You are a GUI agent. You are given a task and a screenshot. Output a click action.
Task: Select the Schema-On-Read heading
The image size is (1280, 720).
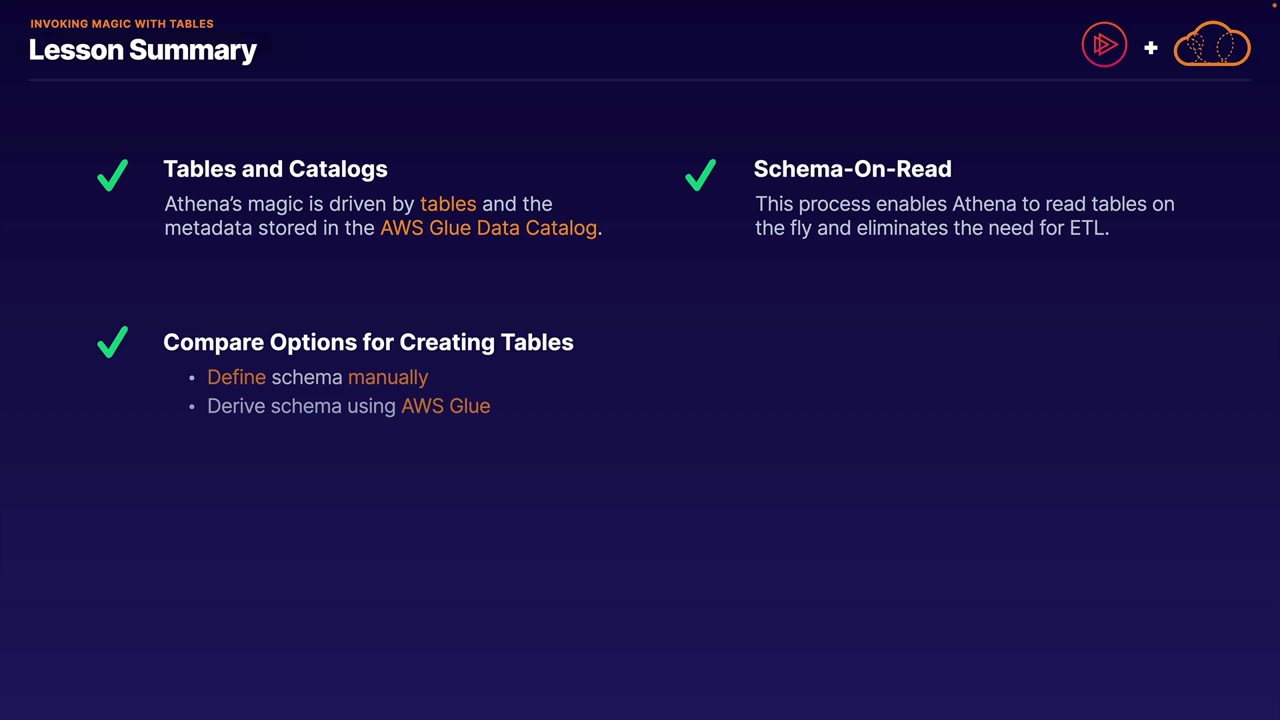[x=852, y=169]
